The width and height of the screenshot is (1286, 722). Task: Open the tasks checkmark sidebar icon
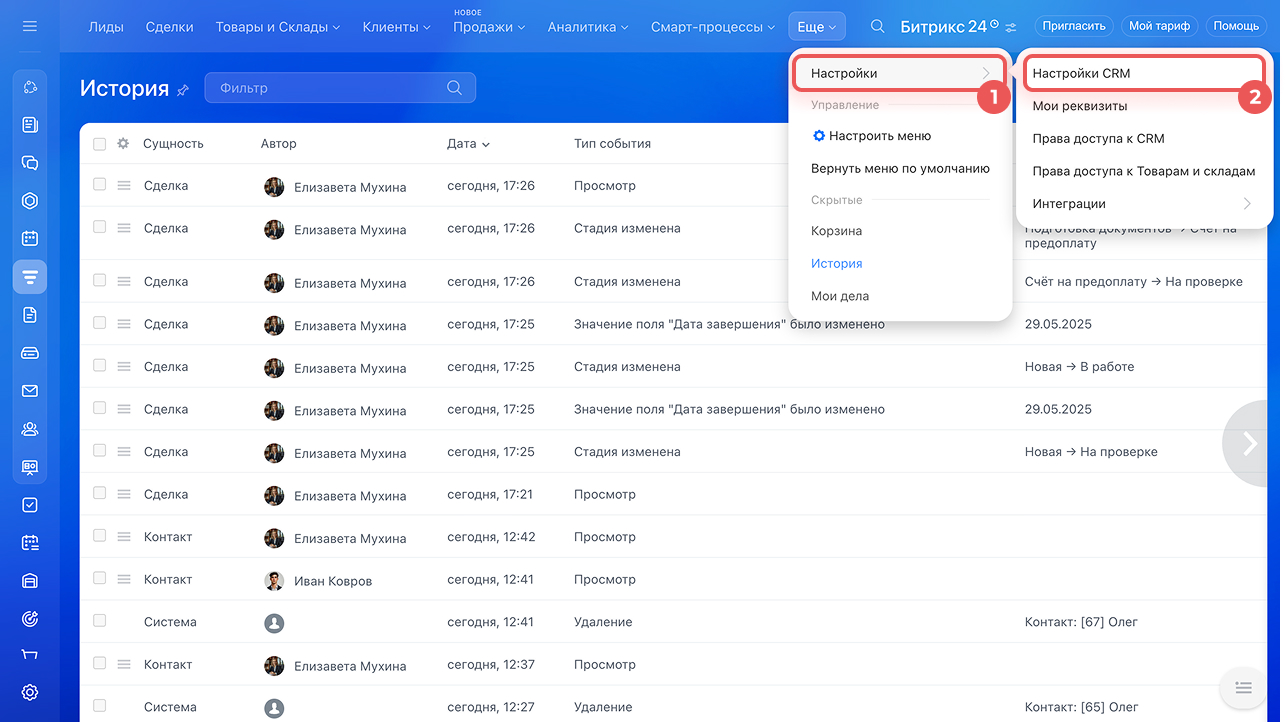coord(30,505)
